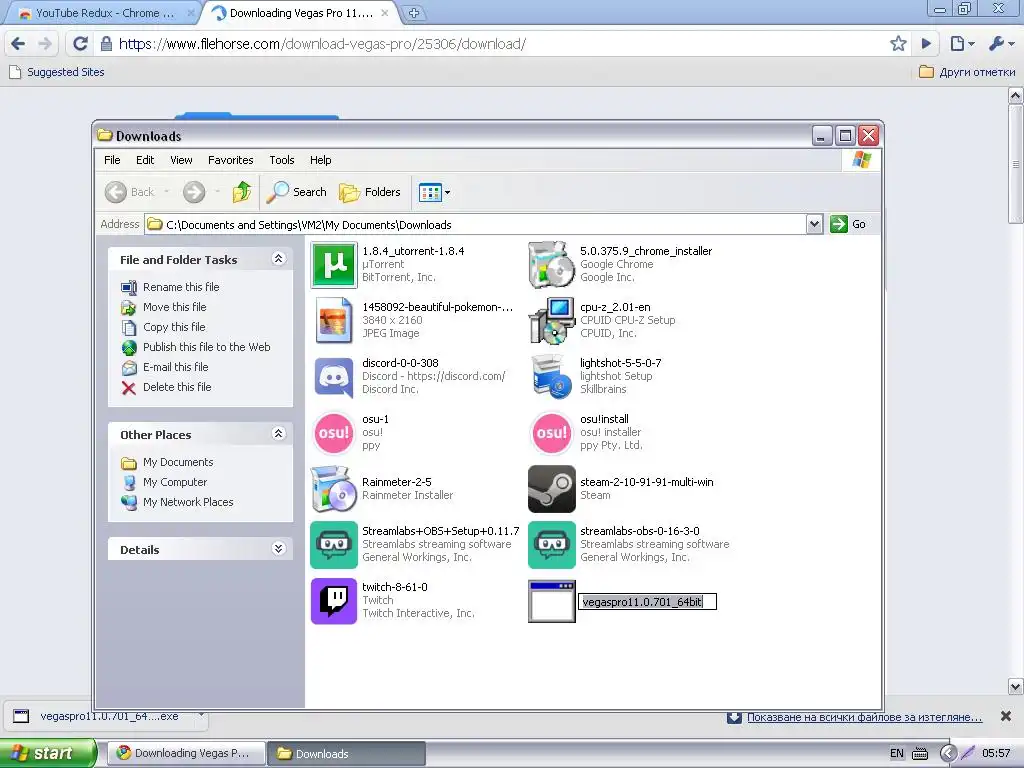The width and height of the screenshot is (1024, 768).
Task: Open the address bar dropdown arrow
Action: pyautogui.click(x=814, y=224)
